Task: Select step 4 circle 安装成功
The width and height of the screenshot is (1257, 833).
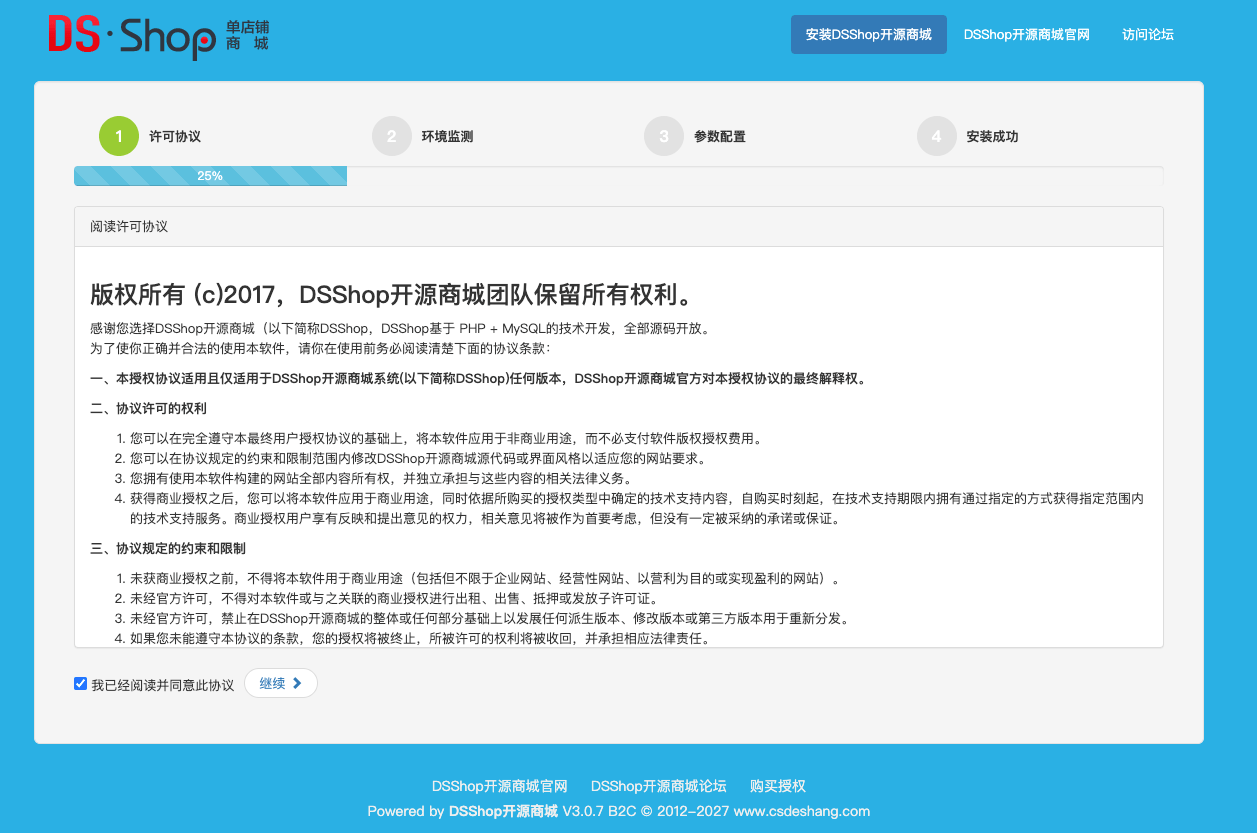Action: click(x=936, y=136)
